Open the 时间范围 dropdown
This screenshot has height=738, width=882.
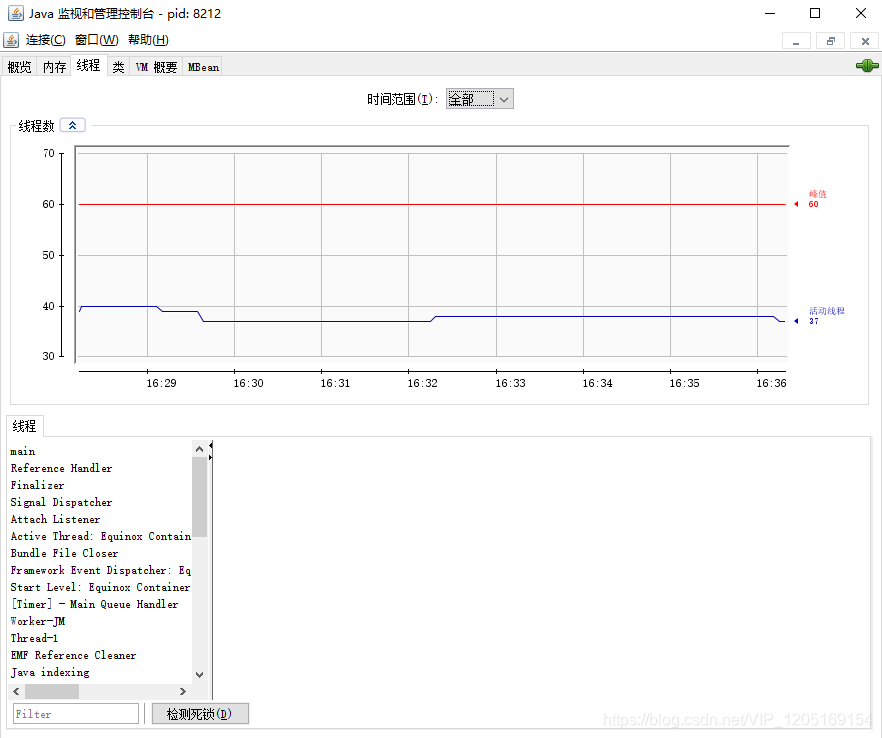pyautogui.click(x=480, y=99)
